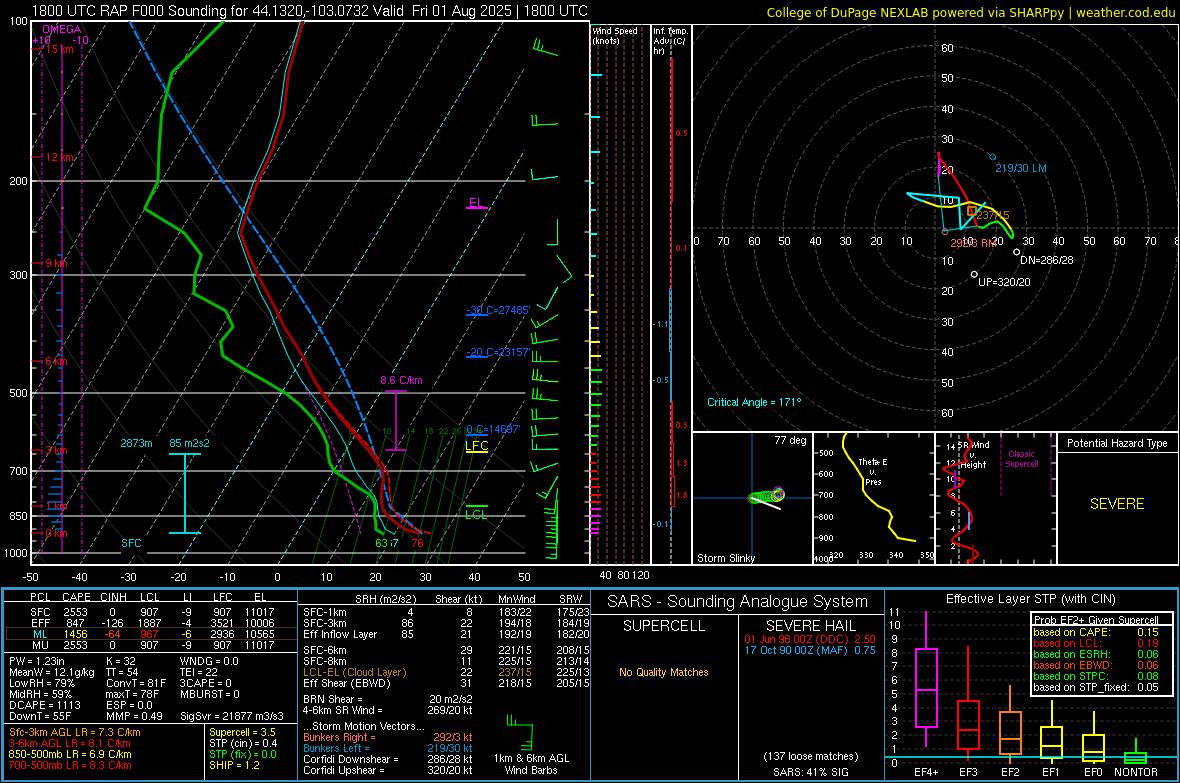Screen dimensions: 1180x783
Task: Click the 2873m effective inflow top label
Action: point(136,443)
